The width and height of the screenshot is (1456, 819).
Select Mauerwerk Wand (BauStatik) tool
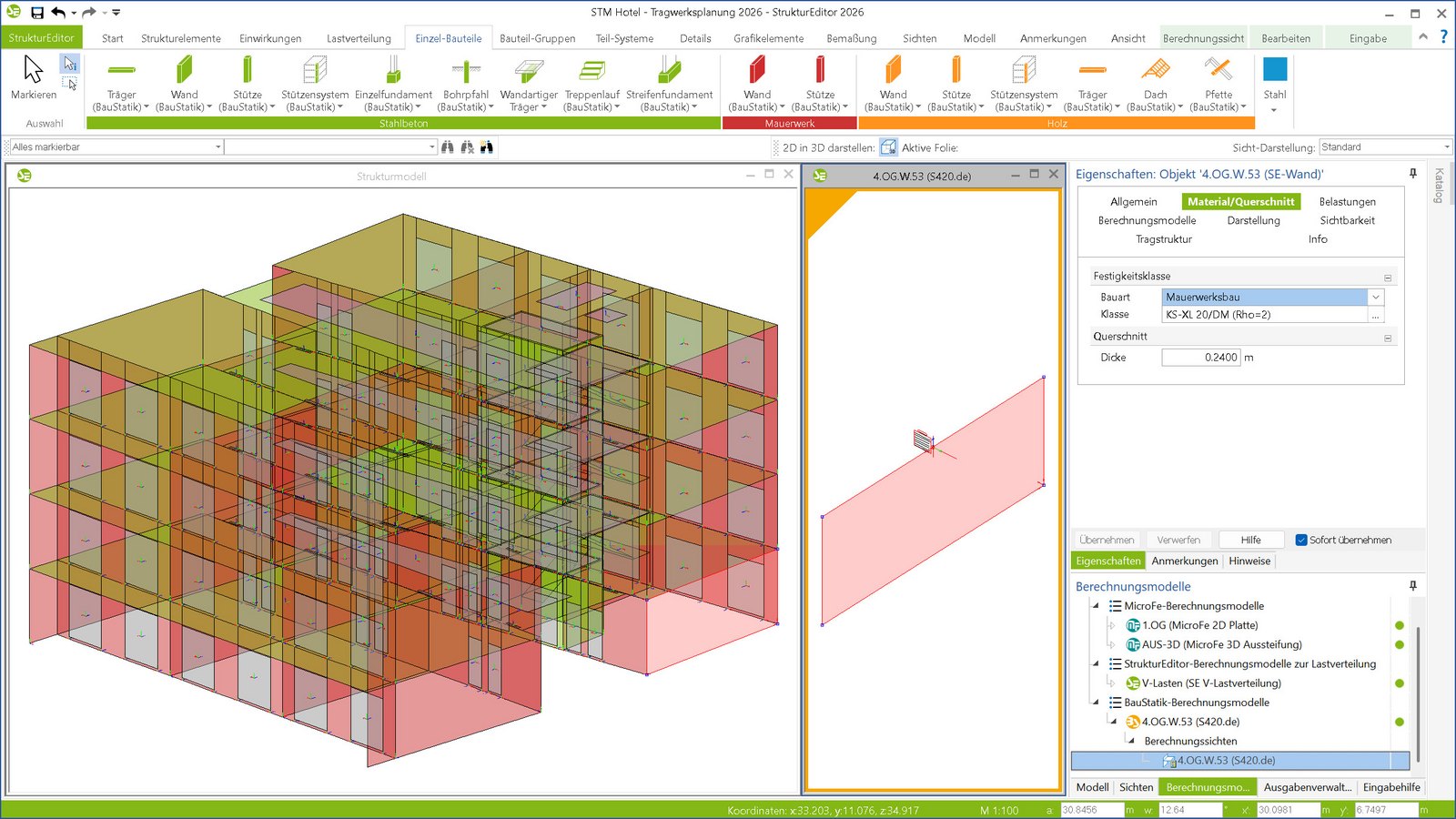pyautogui.click(x=756, y=71)
